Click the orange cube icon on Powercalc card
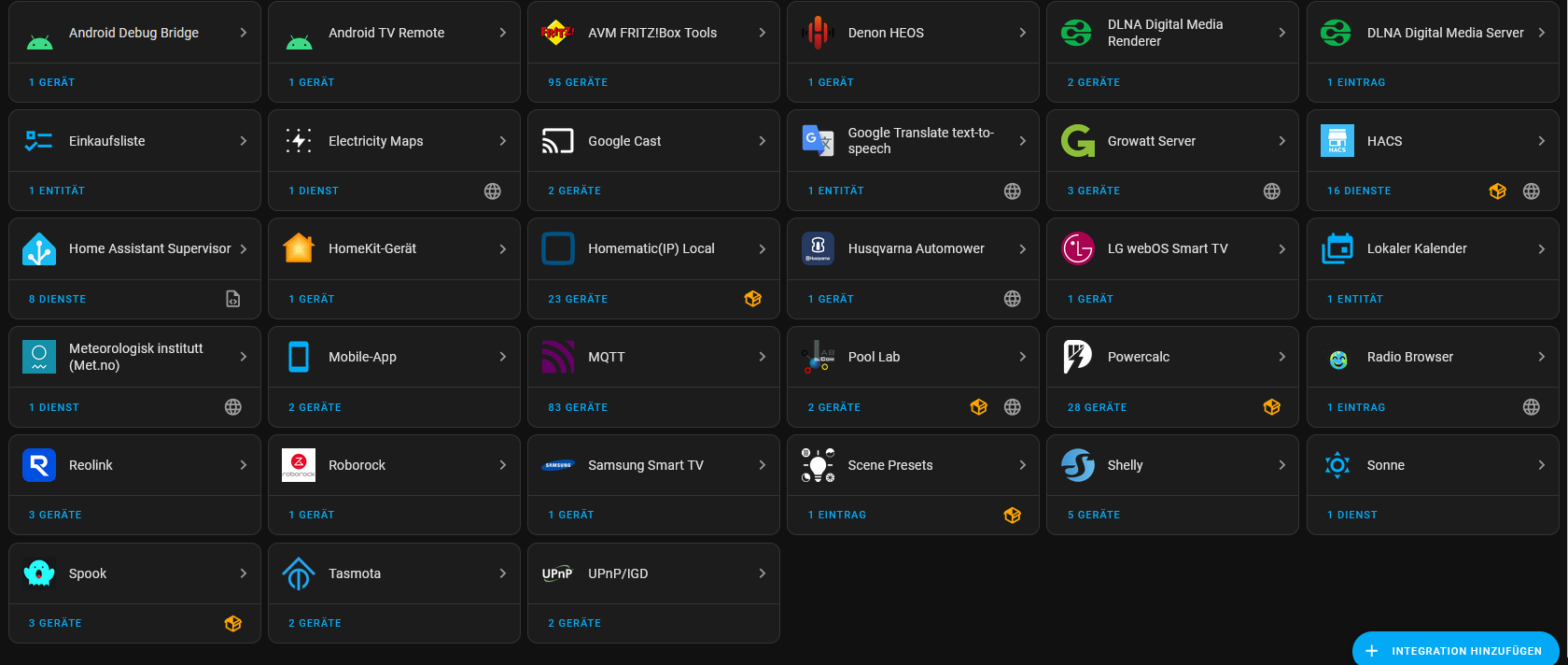The width and height of the screenshot is (1568, 665). [1272, 407]
